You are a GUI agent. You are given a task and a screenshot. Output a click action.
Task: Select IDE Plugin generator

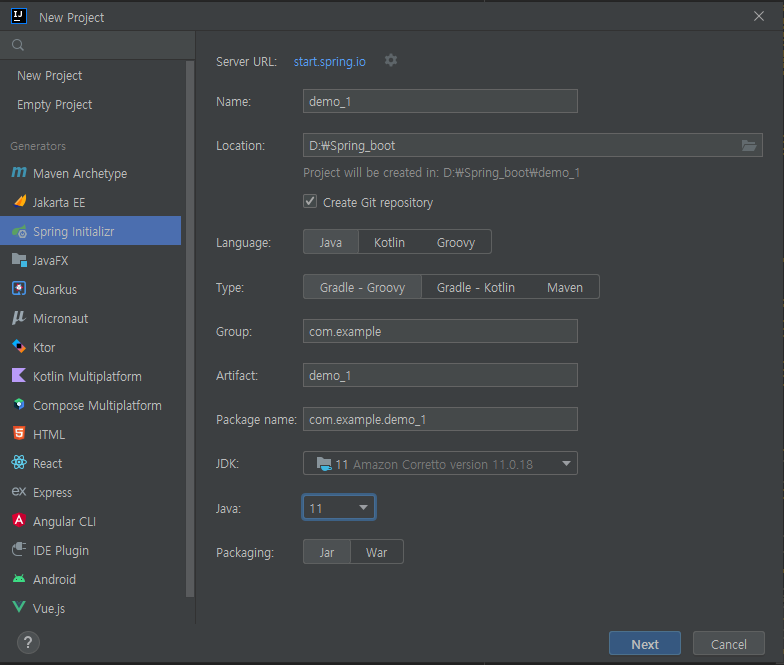pyautogui.click(x=90, y=550)
